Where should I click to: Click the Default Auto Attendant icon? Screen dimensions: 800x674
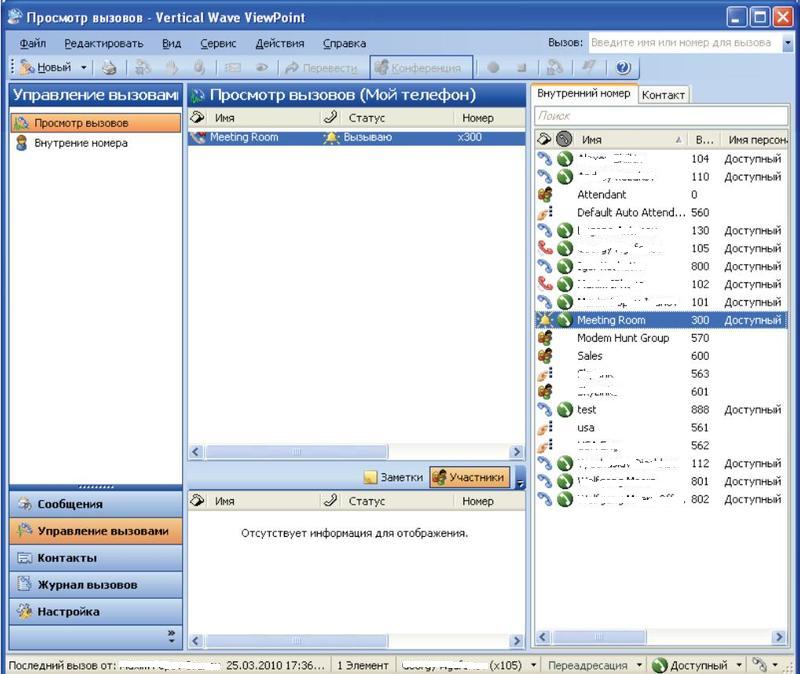click(x=545, y=213)
